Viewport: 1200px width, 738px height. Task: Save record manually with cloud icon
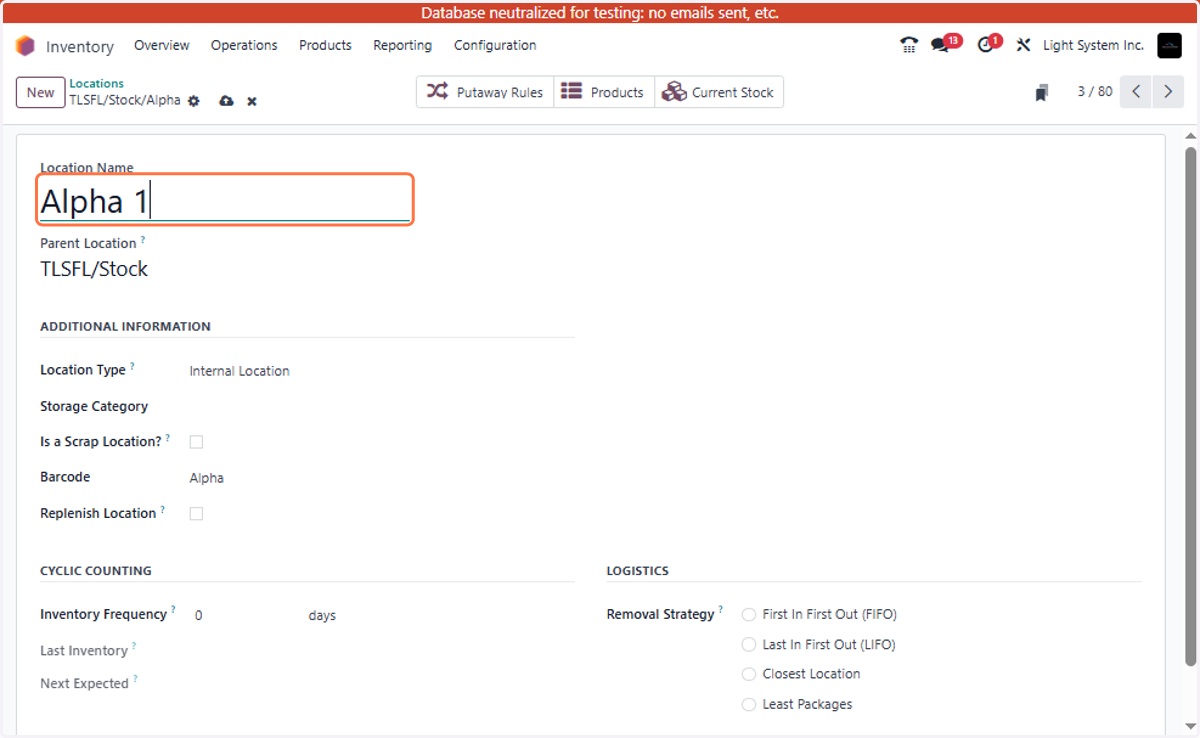click(226, 101)
